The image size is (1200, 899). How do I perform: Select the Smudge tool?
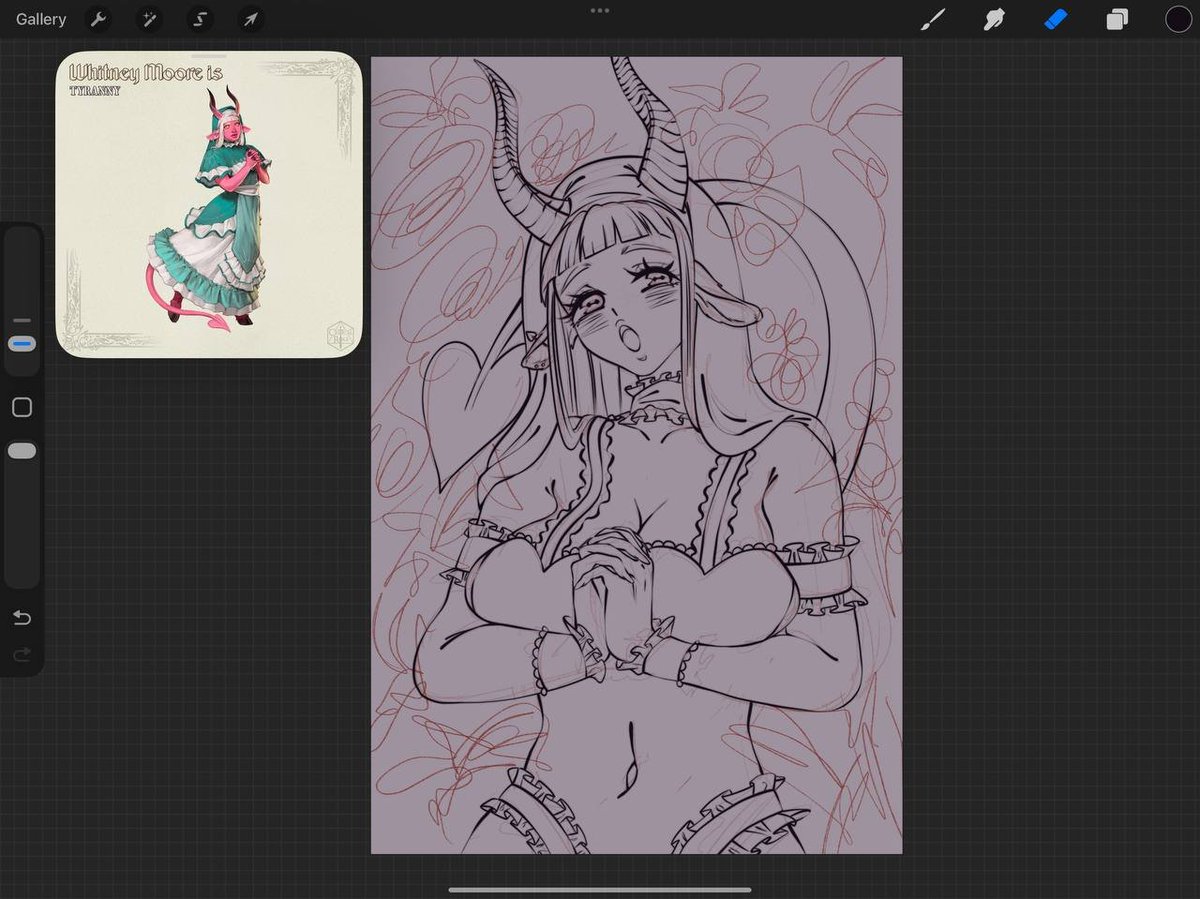coord(994,18)
